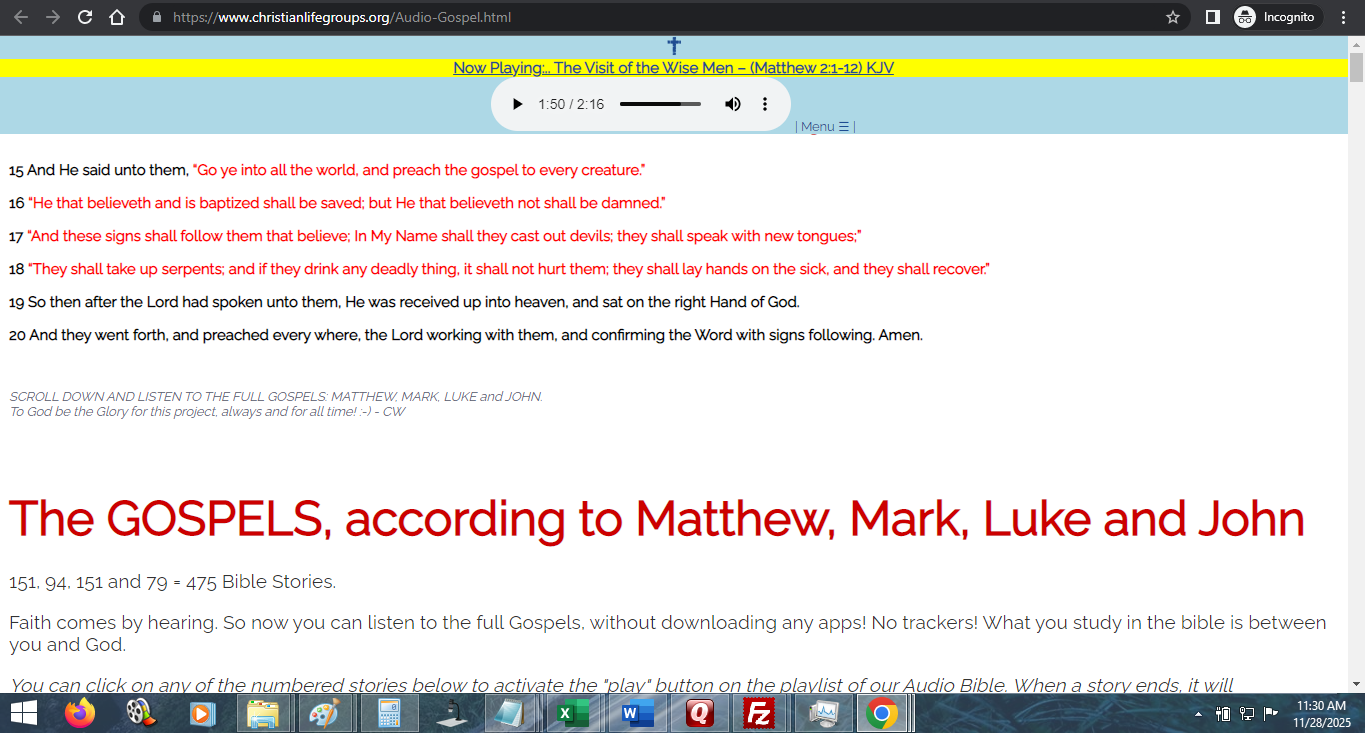1365x733 pixels.
Task: Mute the audio player volume
Action: 733,104
